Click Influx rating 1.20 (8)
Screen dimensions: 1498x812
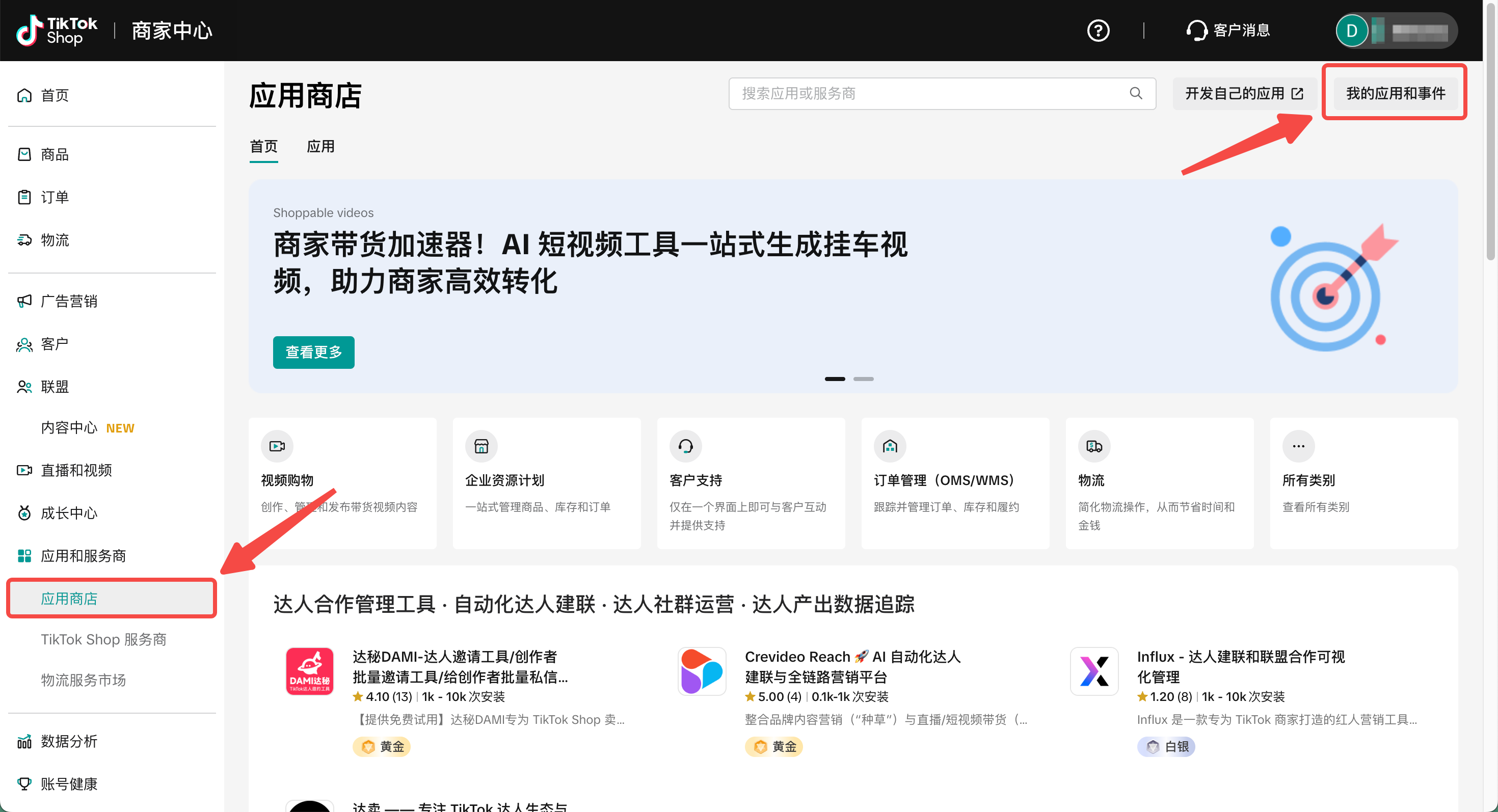coord(1164,696)
